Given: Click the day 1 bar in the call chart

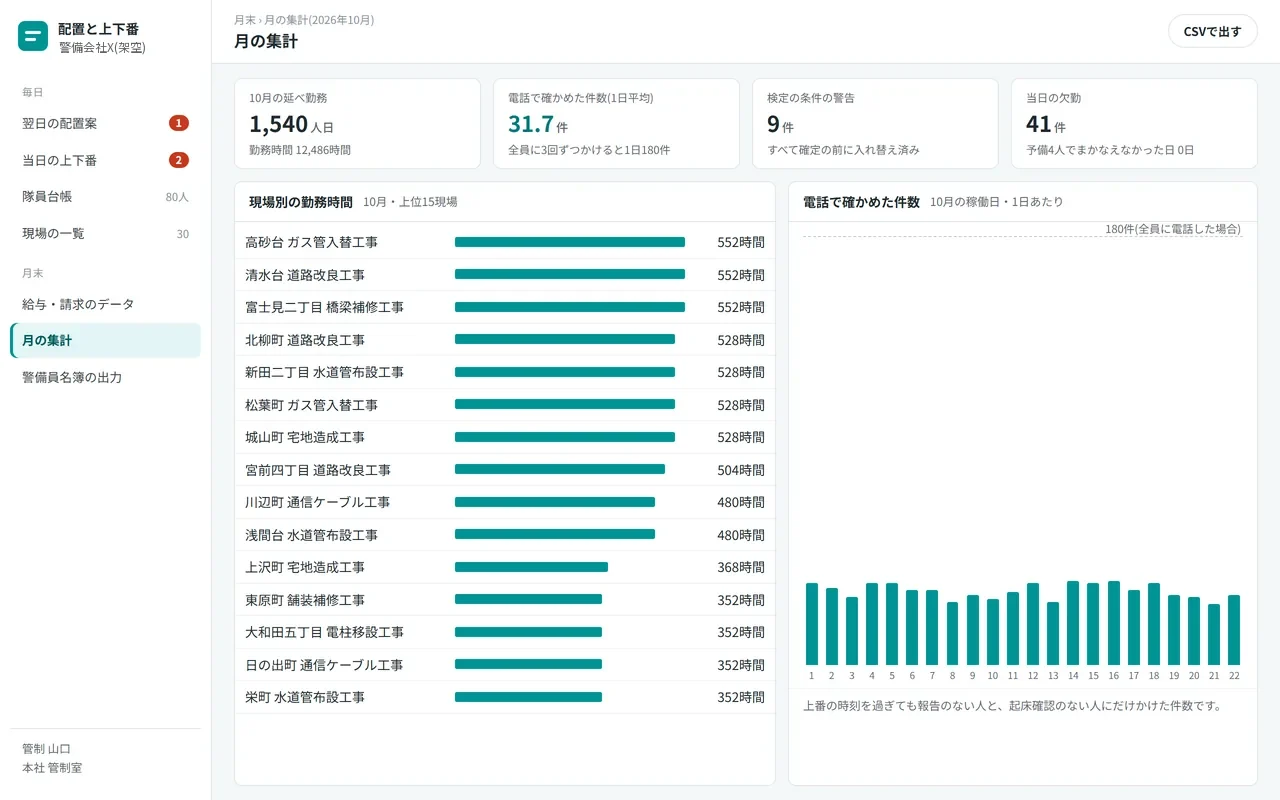Looking at the screenshot, I should 812,624.
